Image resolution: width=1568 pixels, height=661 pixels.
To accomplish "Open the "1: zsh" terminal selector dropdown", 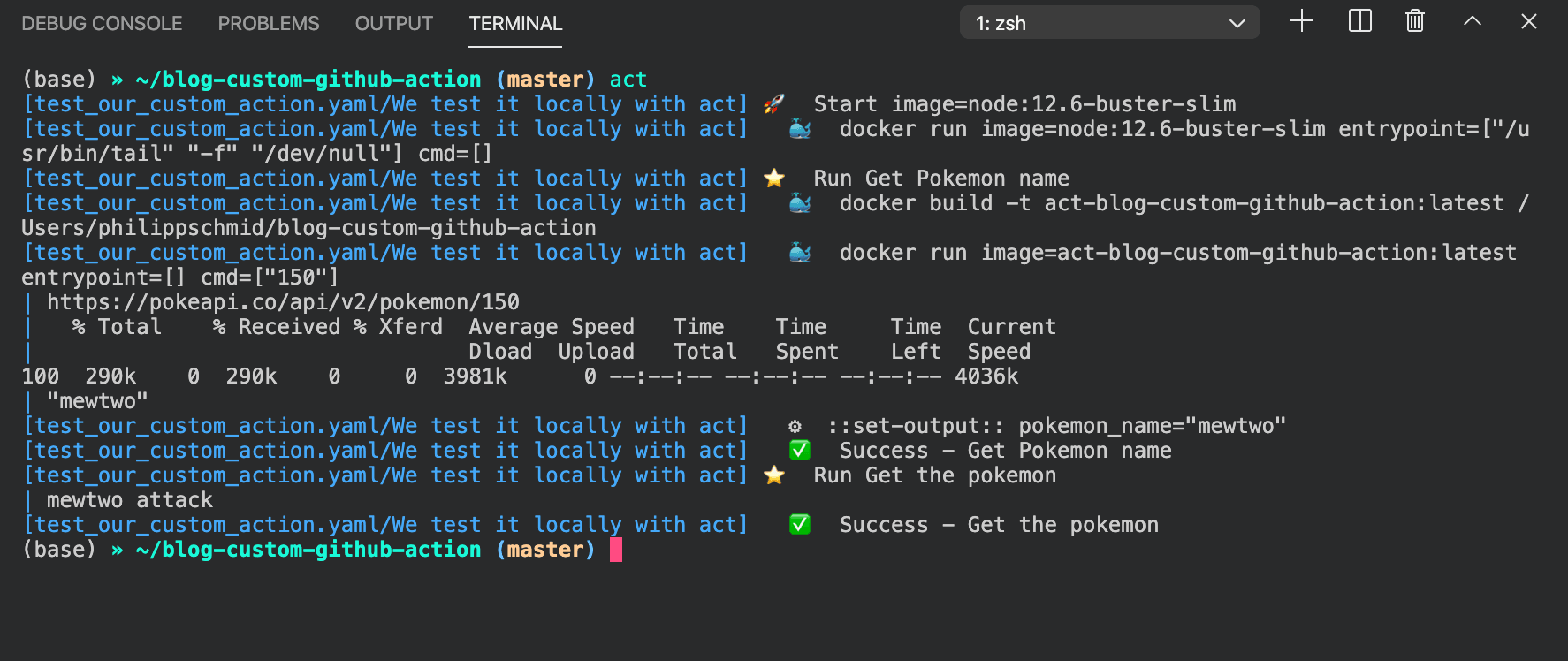I will click(x=1109, y=23).
